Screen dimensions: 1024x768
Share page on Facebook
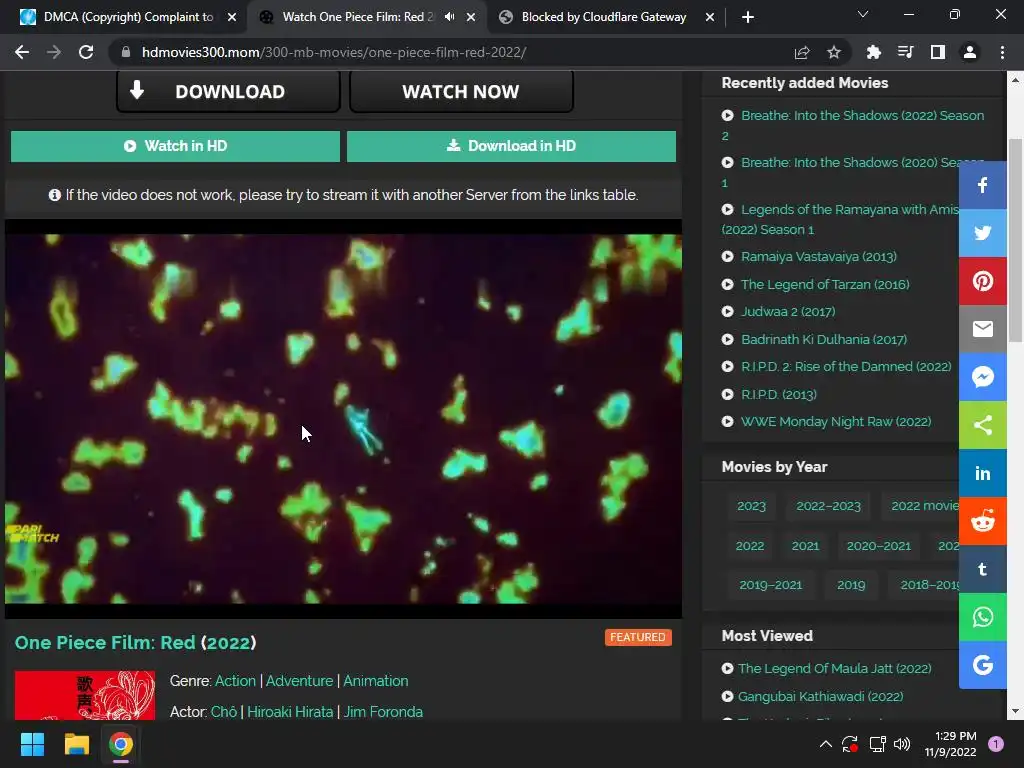pyautogui.click(x=982, y=185)
